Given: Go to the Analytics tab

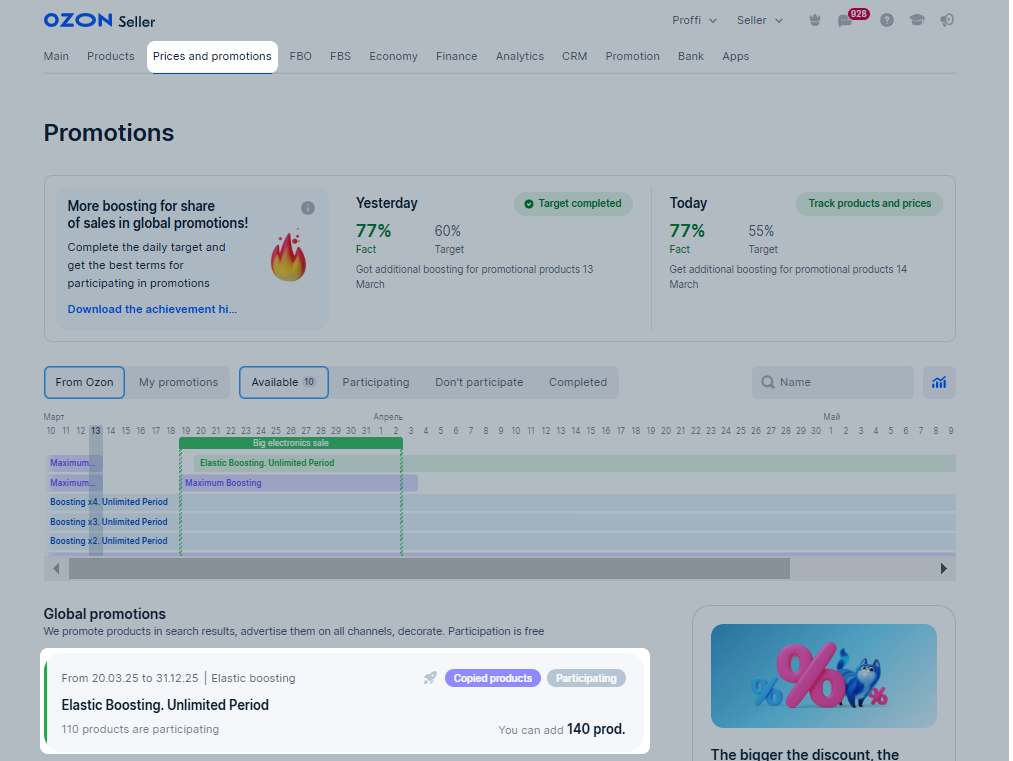Looking at the screenshot, I should pos(519,56).
